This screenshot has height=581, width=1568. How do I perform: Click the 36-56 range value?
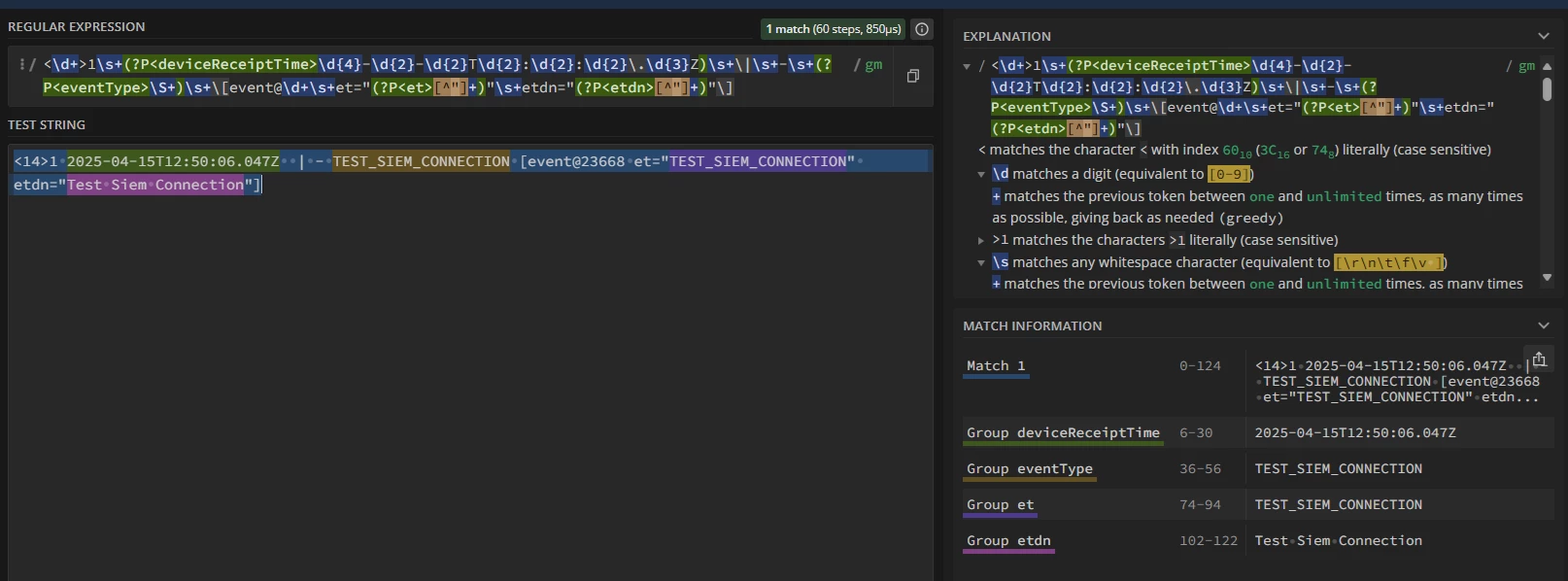pos(1200,469)
